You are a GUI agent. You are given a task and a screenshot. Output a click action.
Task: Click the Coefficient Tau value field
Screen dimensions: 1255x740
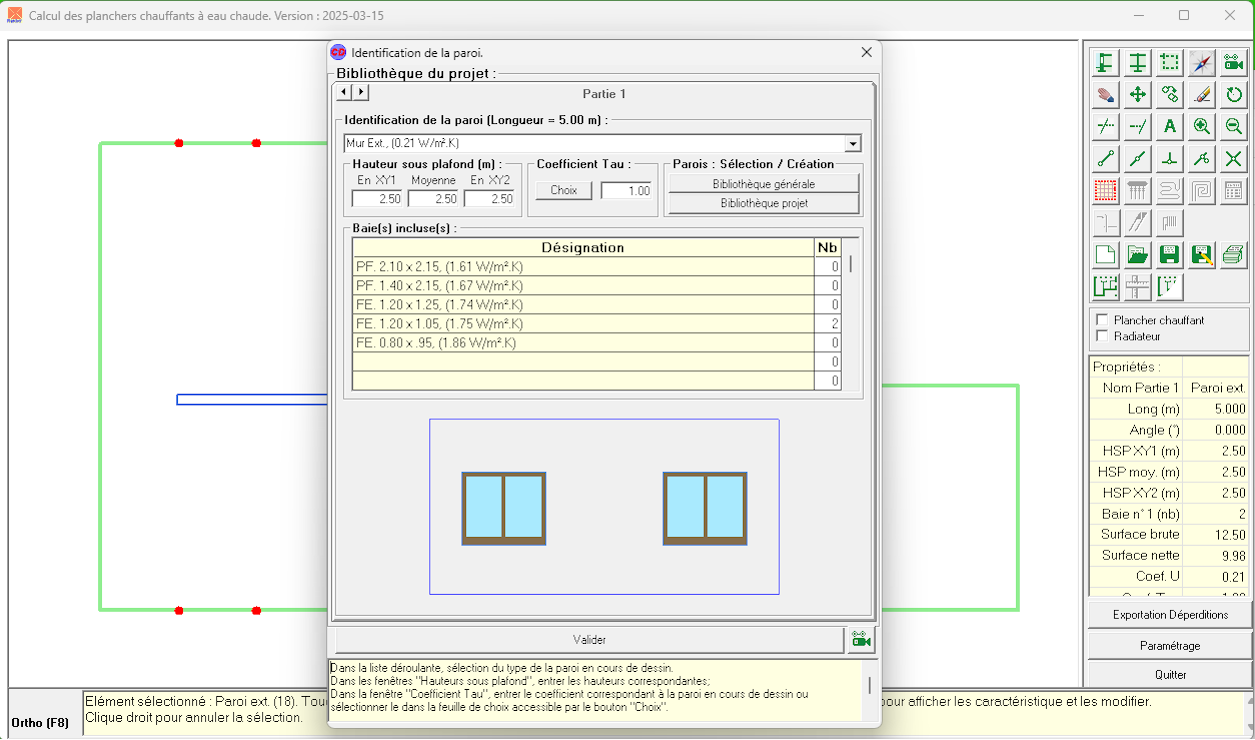pyautogui.click(x=626, y=190)
